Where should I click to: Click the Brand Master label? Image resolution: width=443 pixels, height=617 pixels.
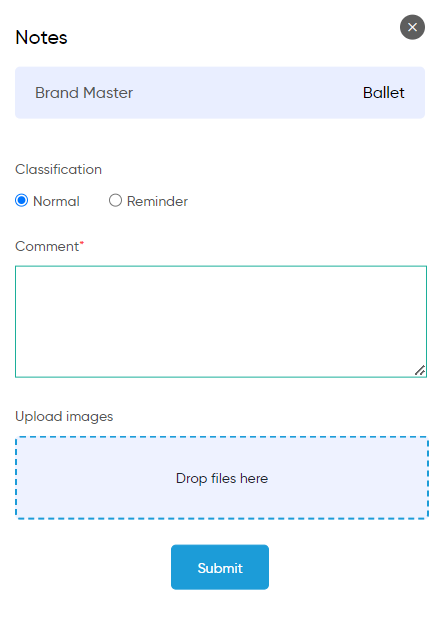pyautogui.click(x=84, y=93)
